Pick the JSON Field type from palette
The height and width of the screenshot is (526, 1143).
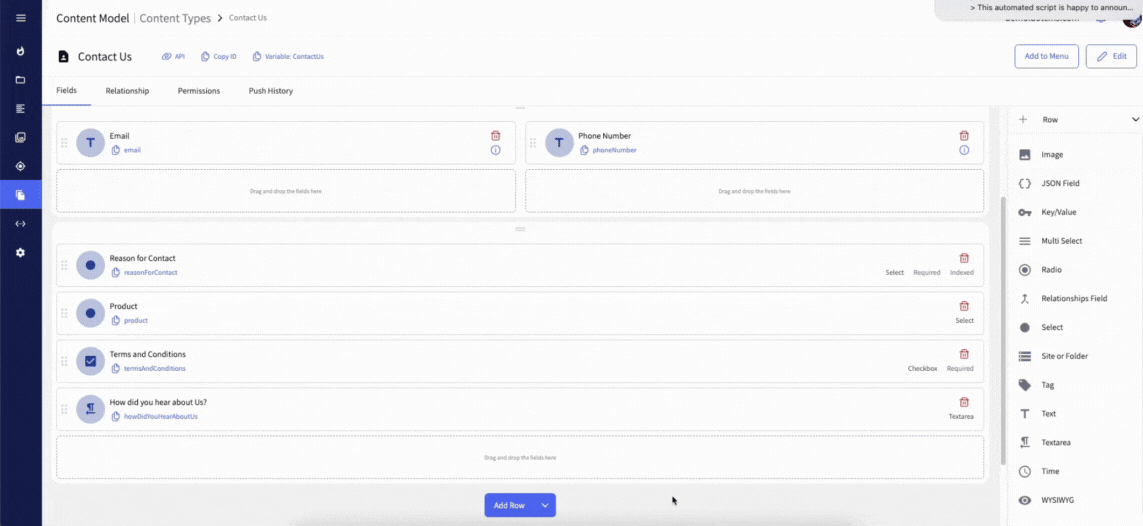click(1060, 184)
